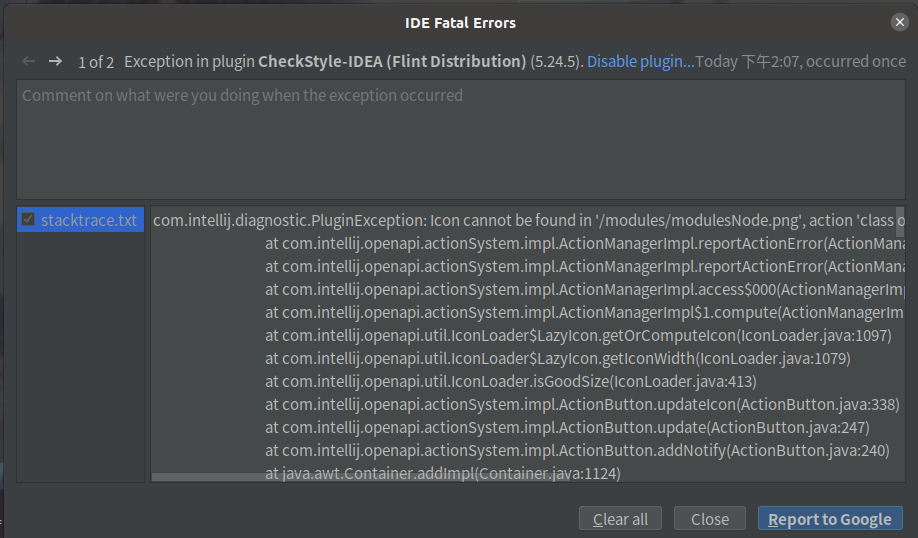Click the ActionButton.update(ActionButton.java:247) line
918x538 pixels.
[567, 427]
